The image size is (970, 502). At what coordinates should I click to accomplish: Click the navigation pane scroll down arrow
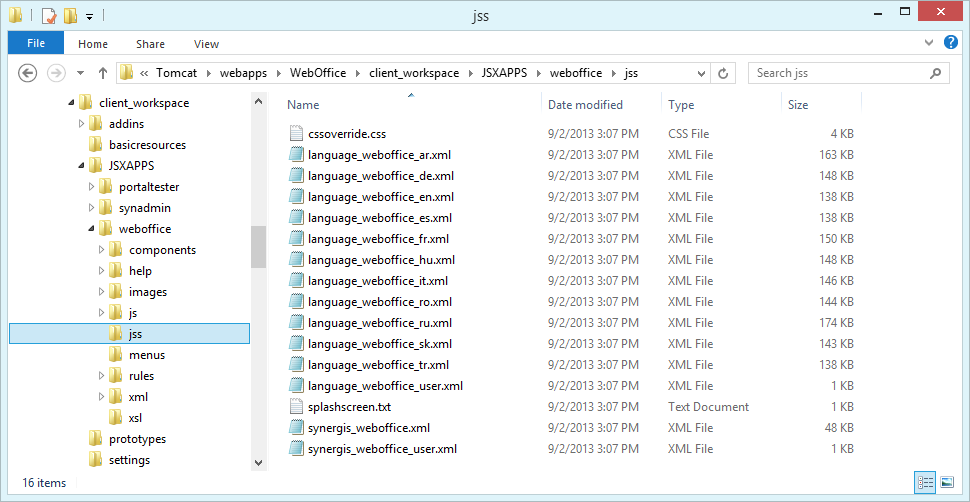(259, 463)
